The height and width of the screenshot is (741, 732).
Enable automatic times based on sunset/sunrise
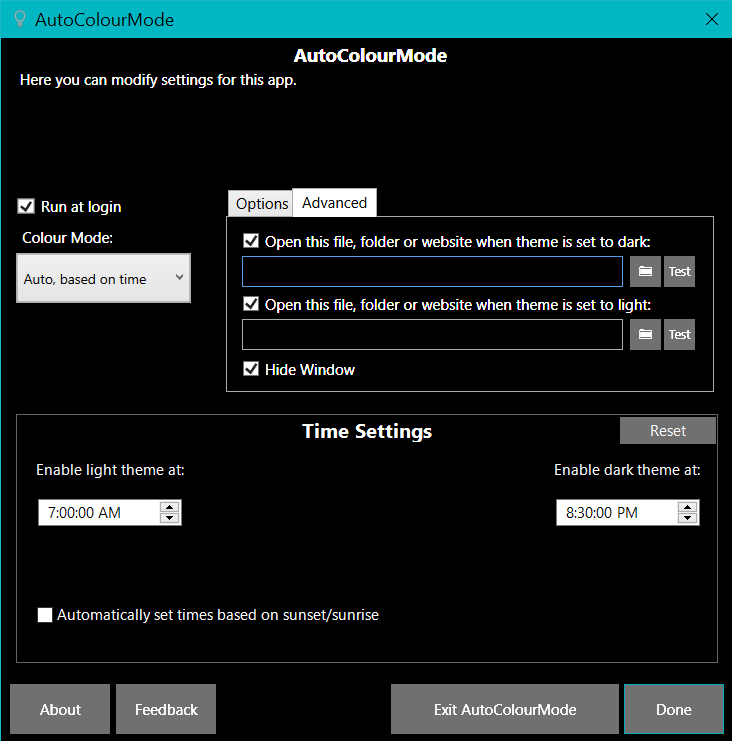45,615
